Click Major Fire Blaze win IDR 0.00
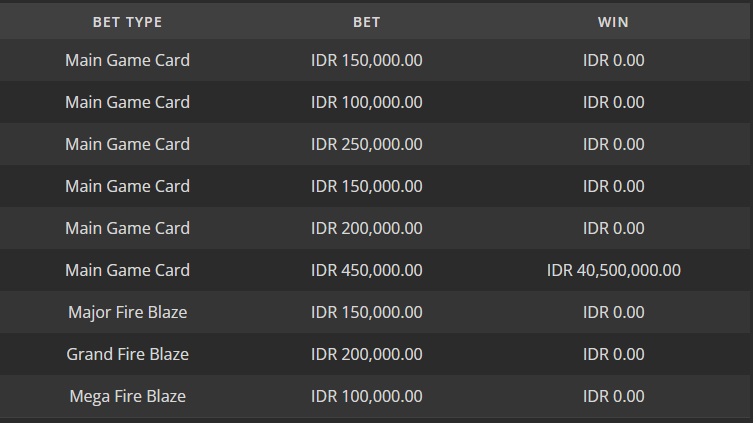 point(613,312)
